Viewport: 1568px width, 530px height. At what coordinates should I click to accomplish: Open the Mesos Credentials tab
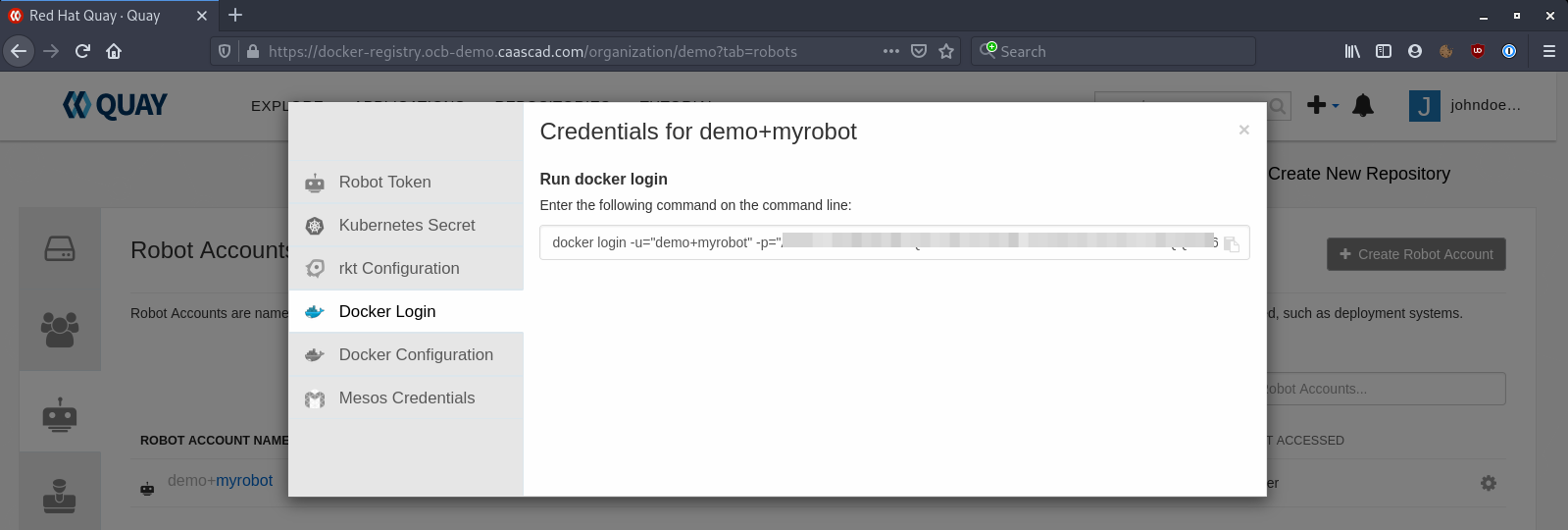pyautogui.click(x=406, y=397)
